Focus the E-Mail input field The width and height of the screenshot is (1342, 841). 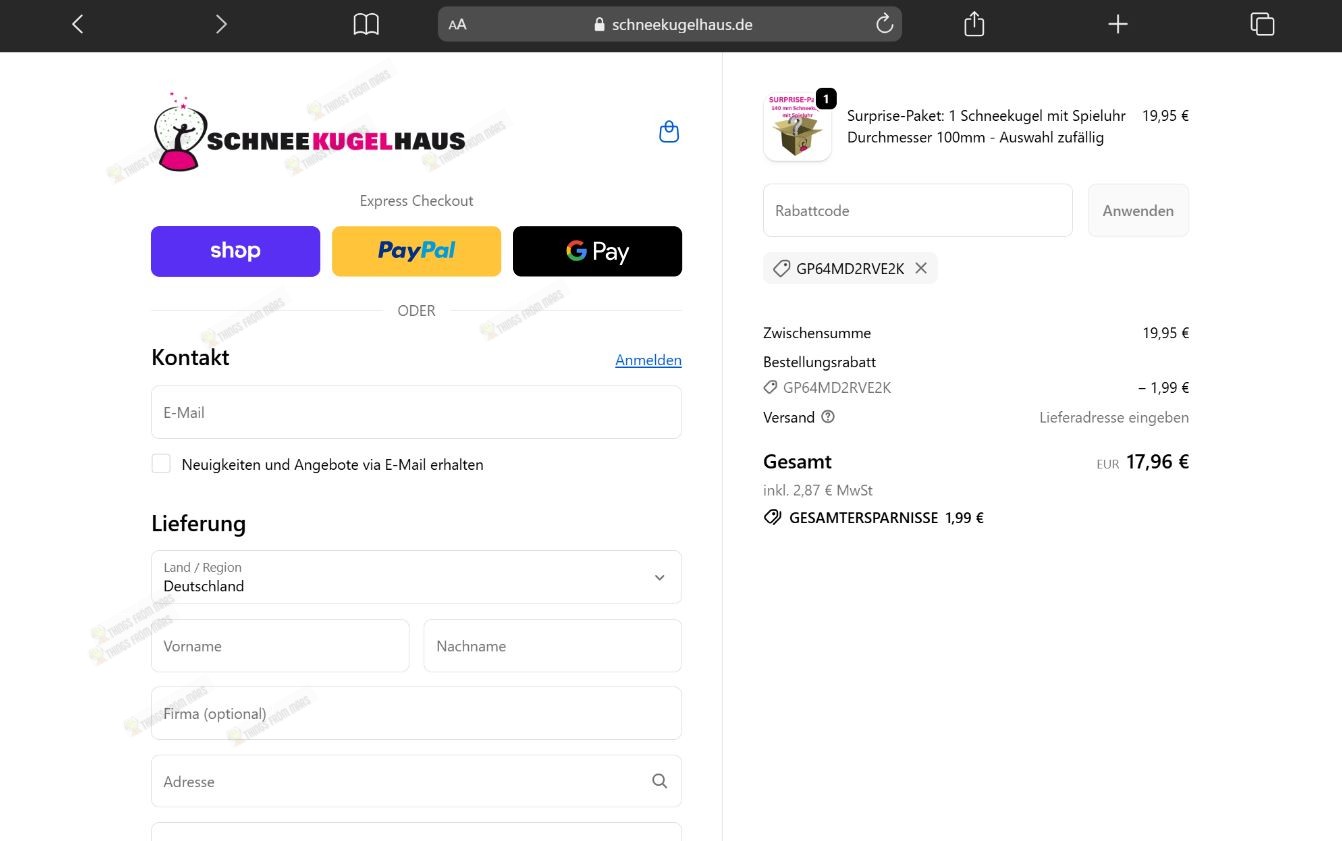[x=416, y=412]
